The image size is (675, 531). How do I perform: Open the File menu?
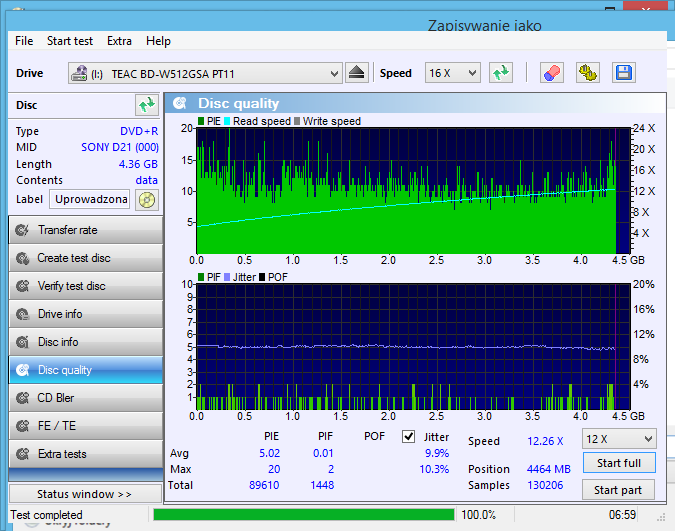24,41
